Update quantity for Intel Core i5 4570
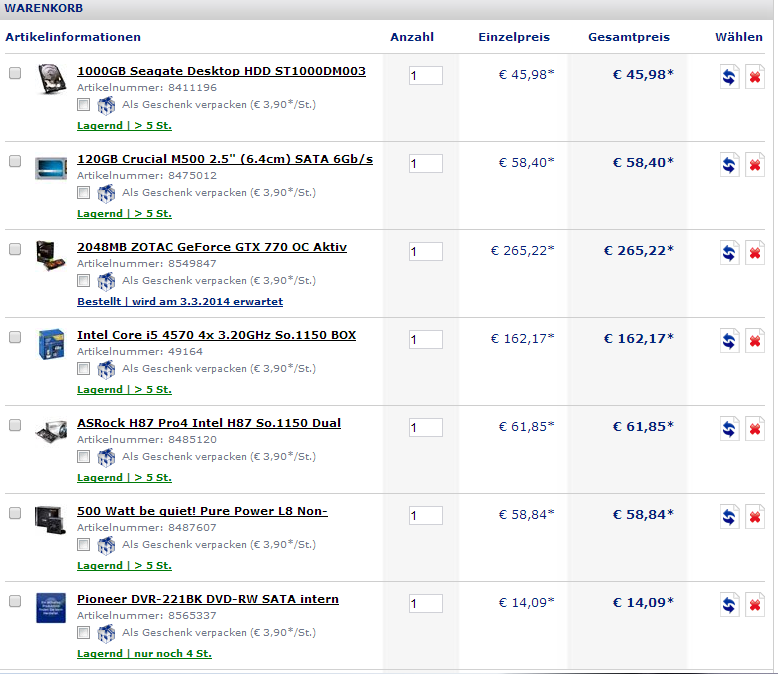Image resolution: width=778 pixels, height=674 pixels. [729, 341]
